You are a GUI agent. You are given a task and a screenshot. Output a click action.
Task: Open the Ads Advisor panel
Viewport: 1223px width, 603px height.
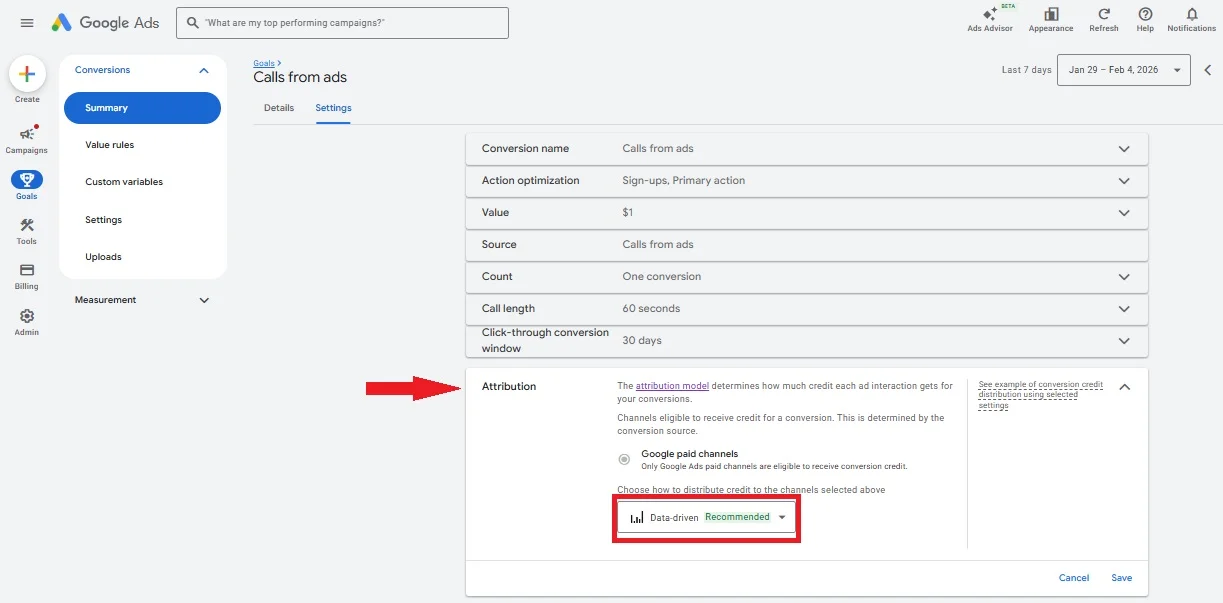(x=990, y=18)
